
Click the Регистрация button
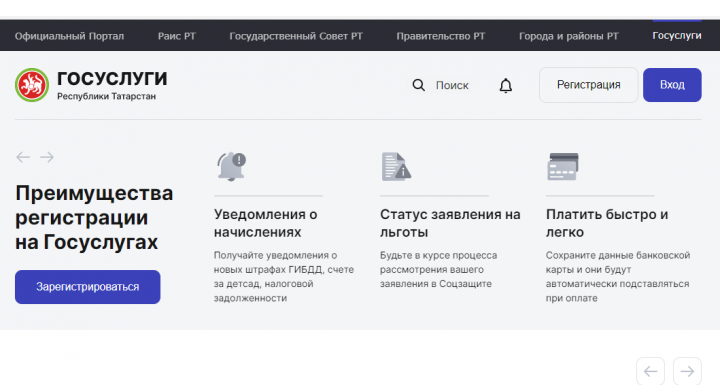coord(589,85)
